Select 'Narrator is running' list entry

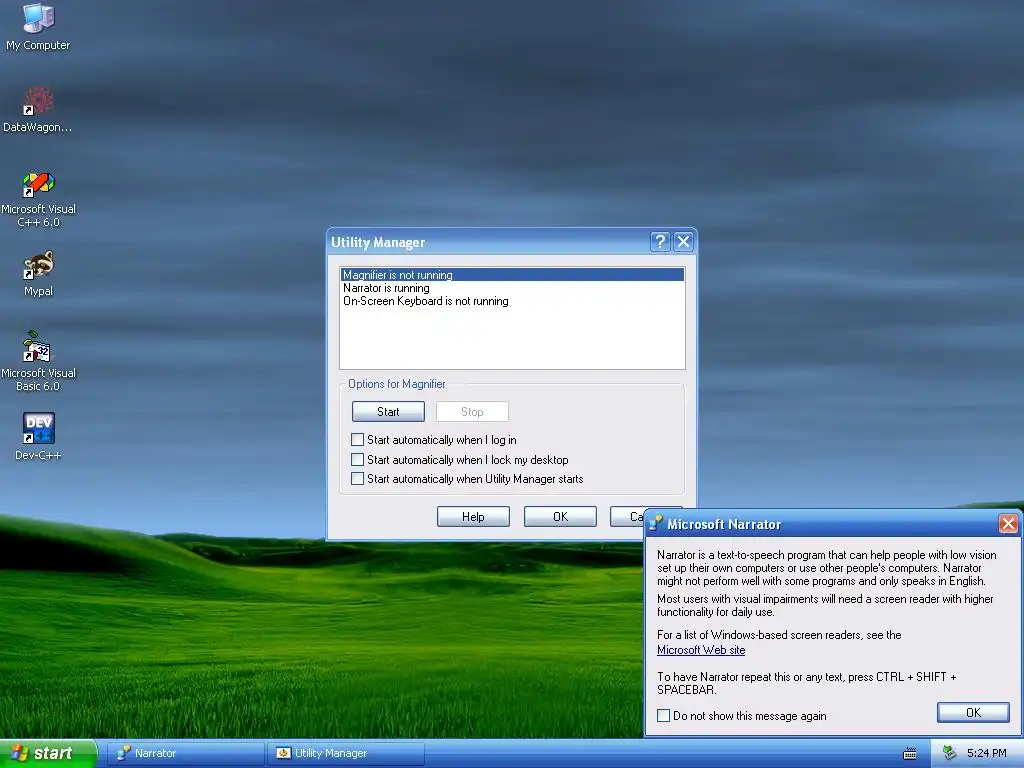(512, 288)
